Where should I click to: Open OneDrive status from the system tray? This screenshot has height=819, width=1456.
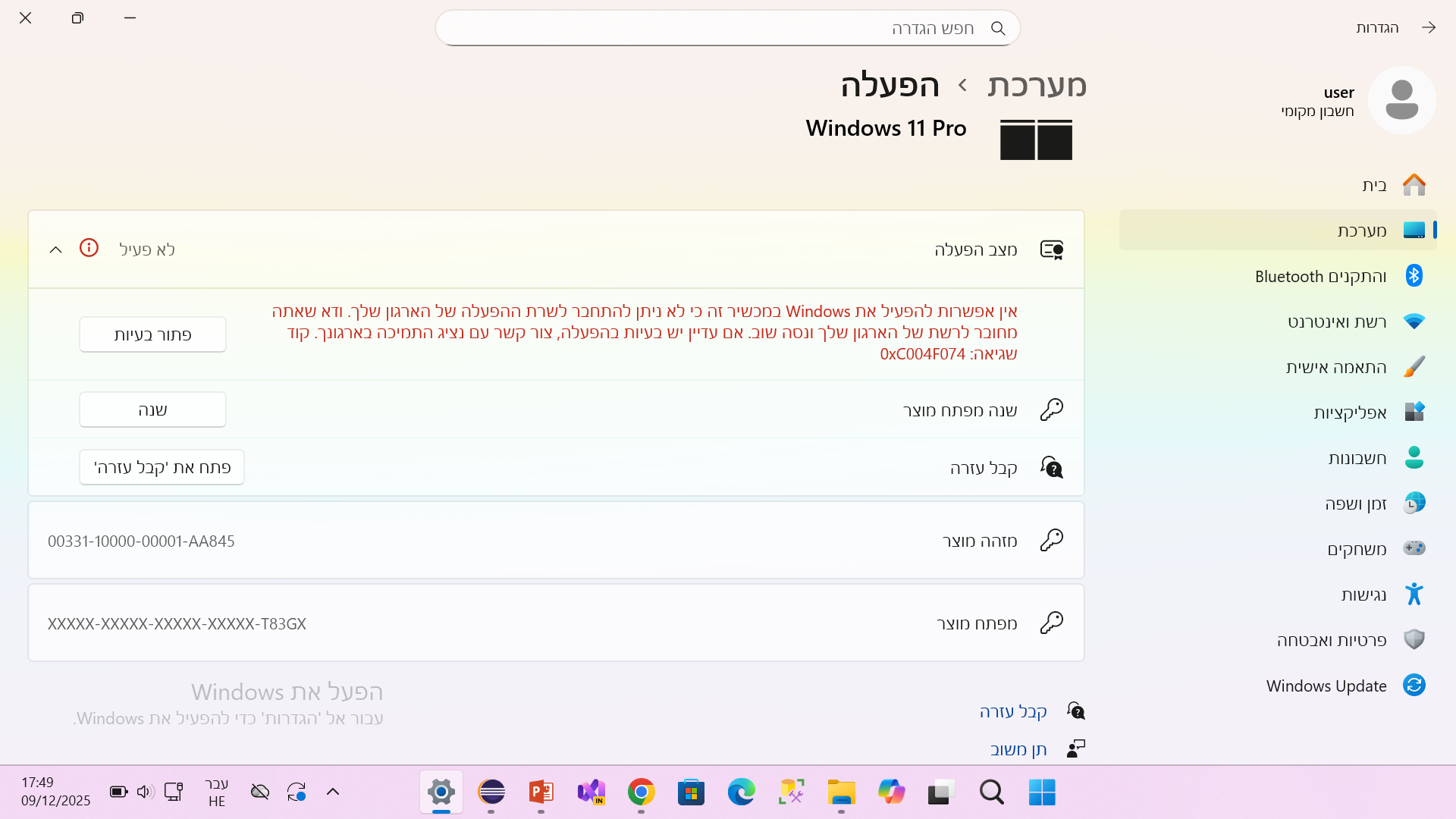259,791
